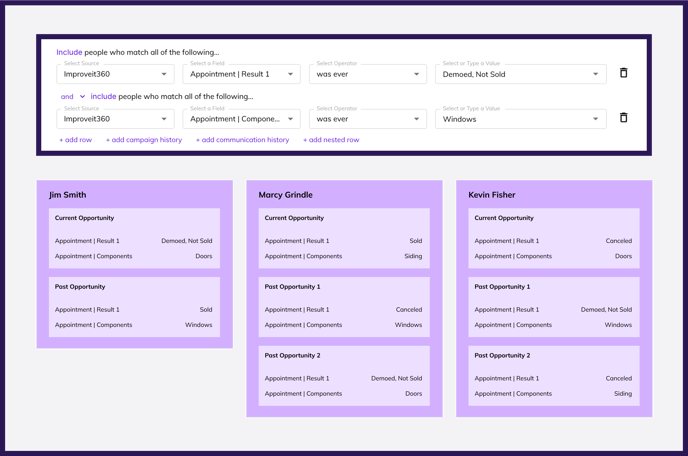Screen dimensions: 688x456
Task: Toggle the purple 'Include' word in first heading
Action: pos(69,52)
